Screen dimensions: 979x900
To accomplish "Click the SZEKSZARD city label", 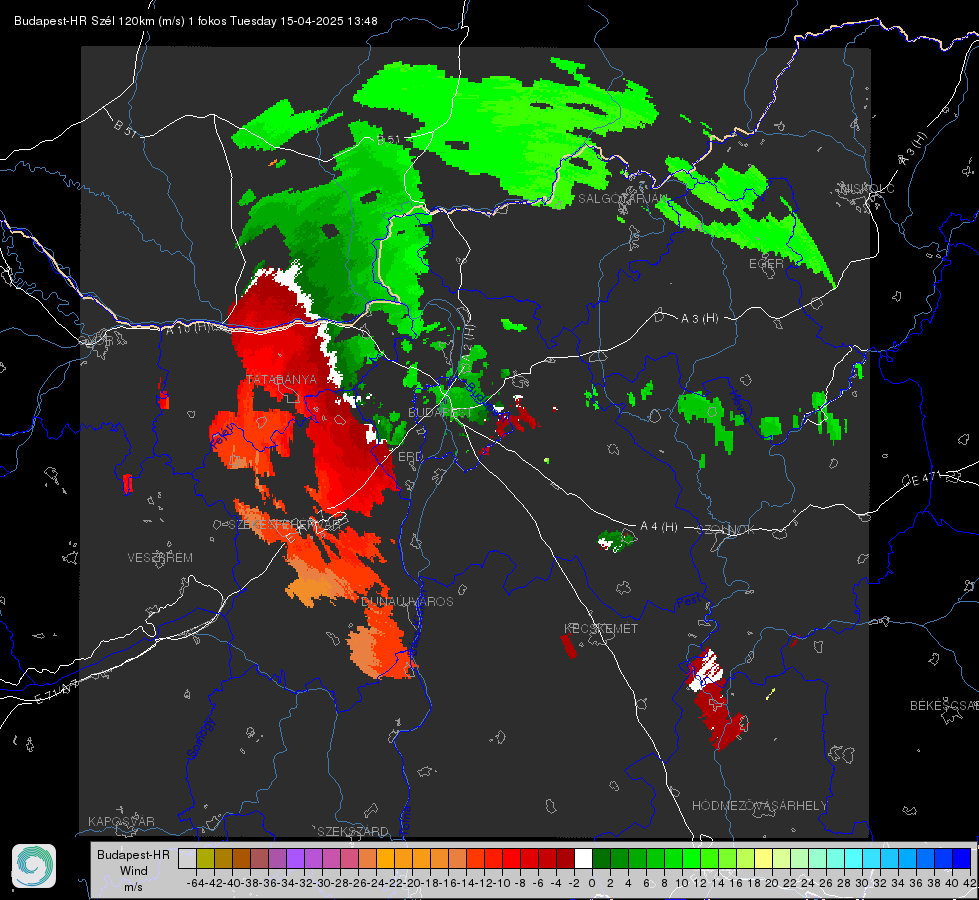I will coord(353,831).
